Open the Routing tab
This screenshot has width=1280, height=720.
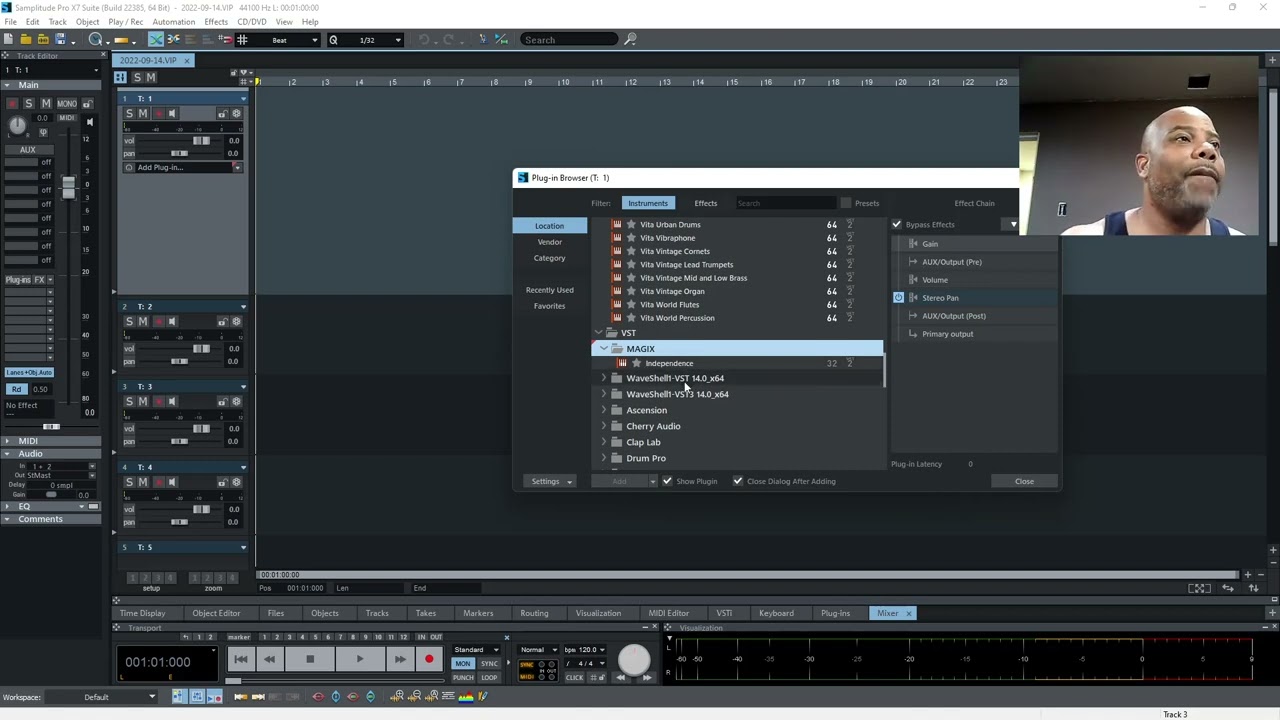(x=534, y=613)
